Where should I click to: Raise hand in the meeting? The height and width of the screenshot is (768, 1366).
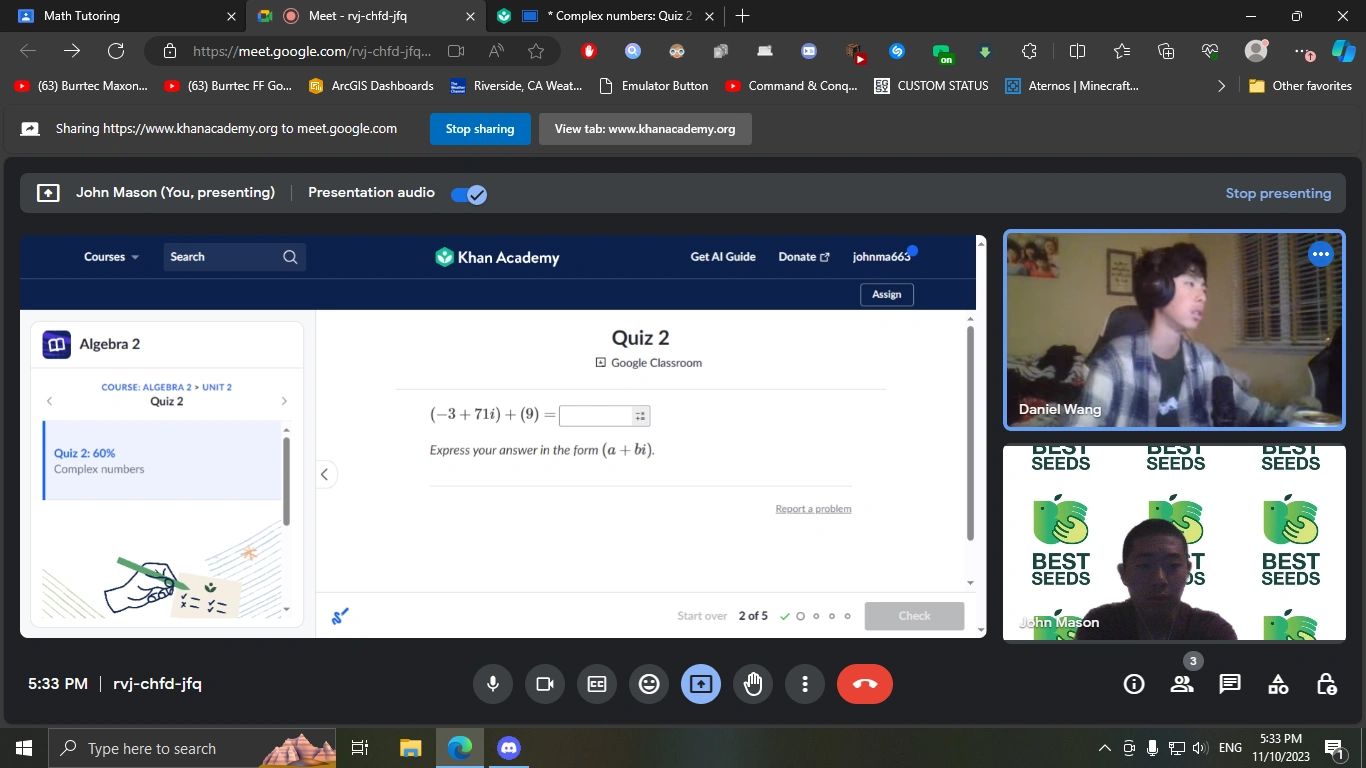click(x=753, y=684)
